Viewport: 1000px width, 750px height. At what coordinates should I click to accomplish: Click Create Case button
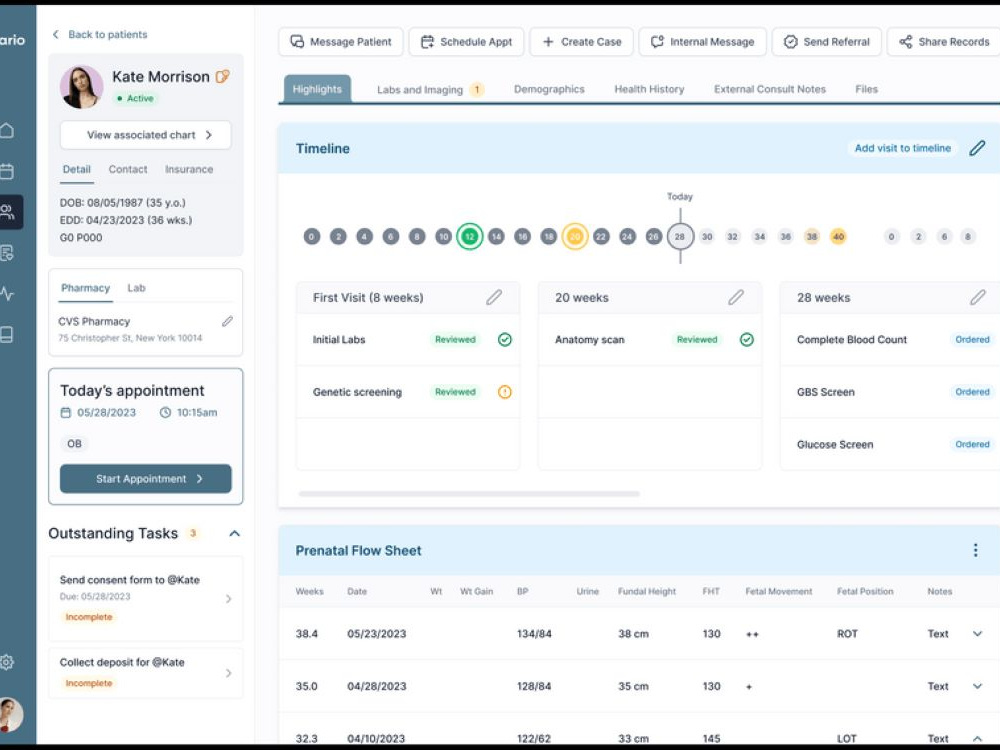point(582,41)
